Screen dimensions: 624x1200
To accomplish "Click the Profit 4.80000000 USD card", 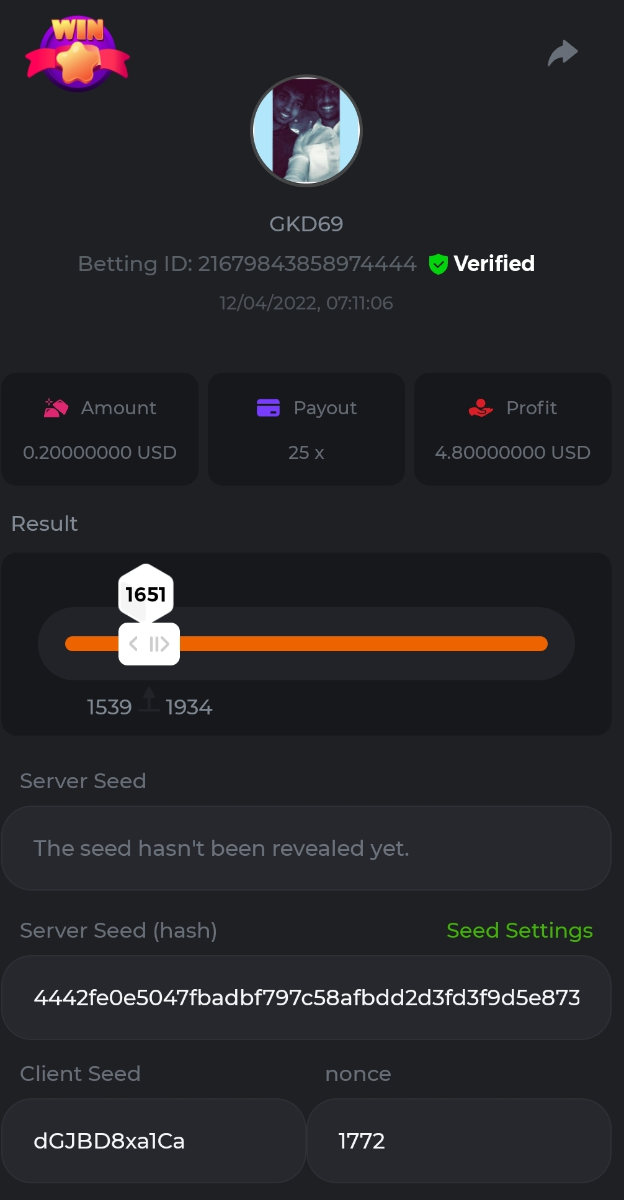I will coord(512,430).
